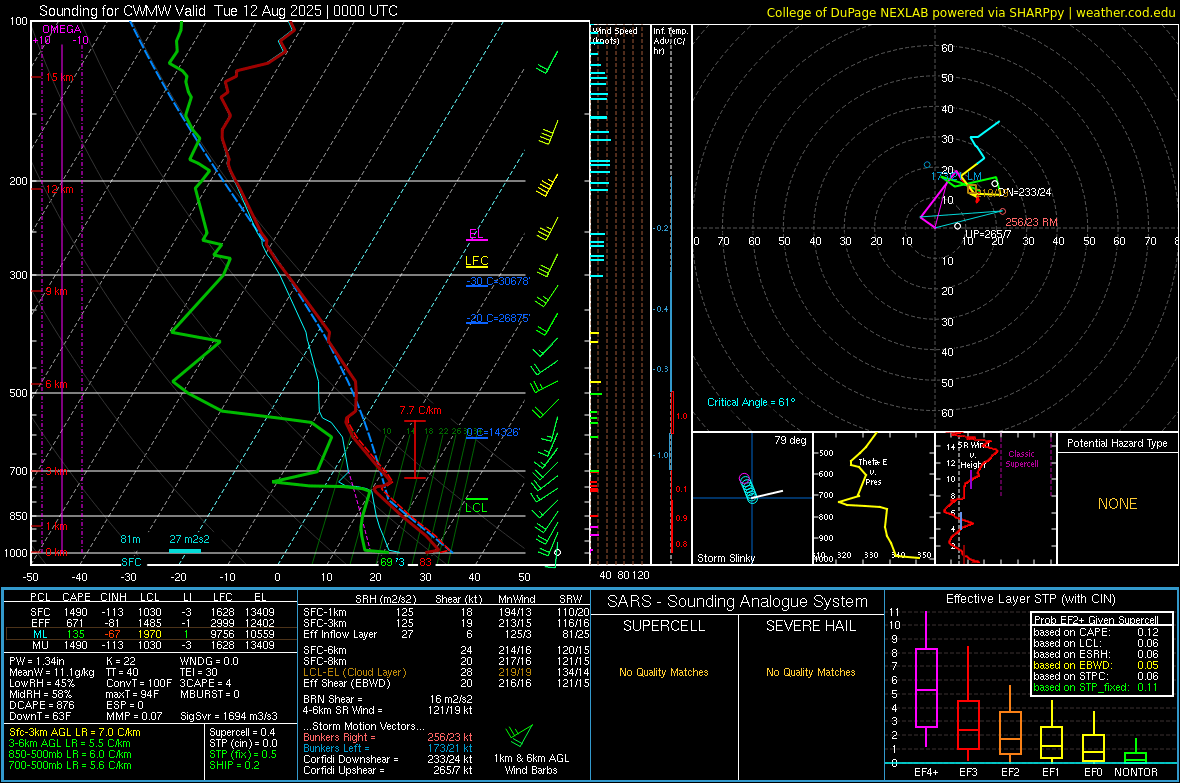Click the EL level label

476,234
